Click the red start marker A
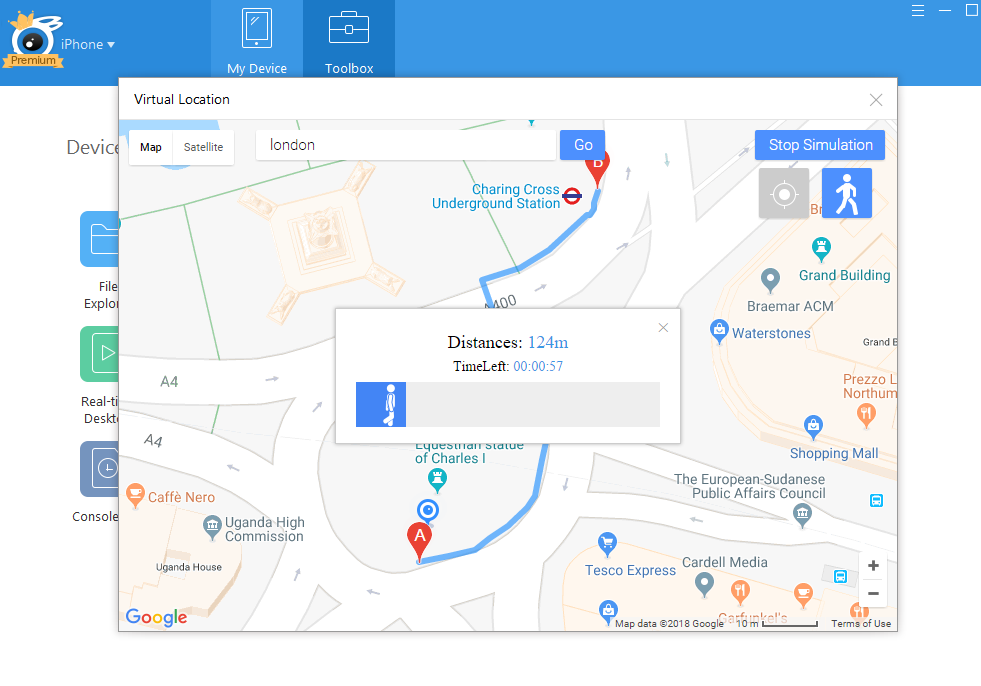The image size is (981, 686). point(420,539)
